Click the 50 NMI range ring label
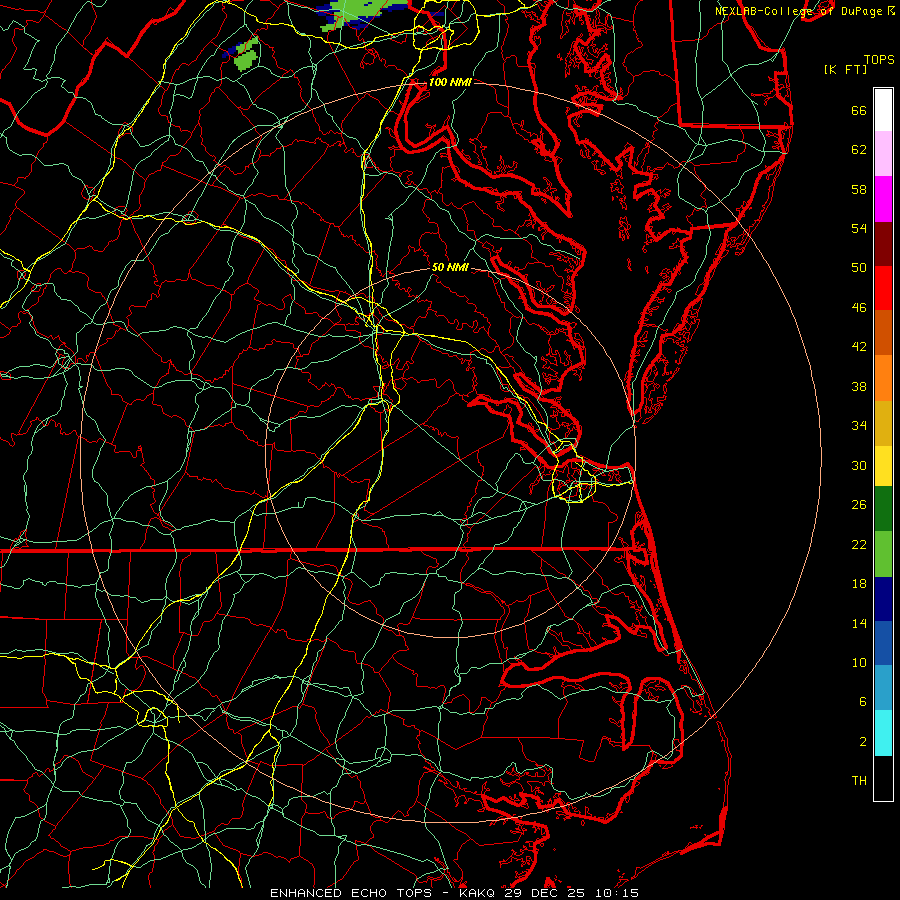This screenshot has height=900, width=900. pos(450,267)
